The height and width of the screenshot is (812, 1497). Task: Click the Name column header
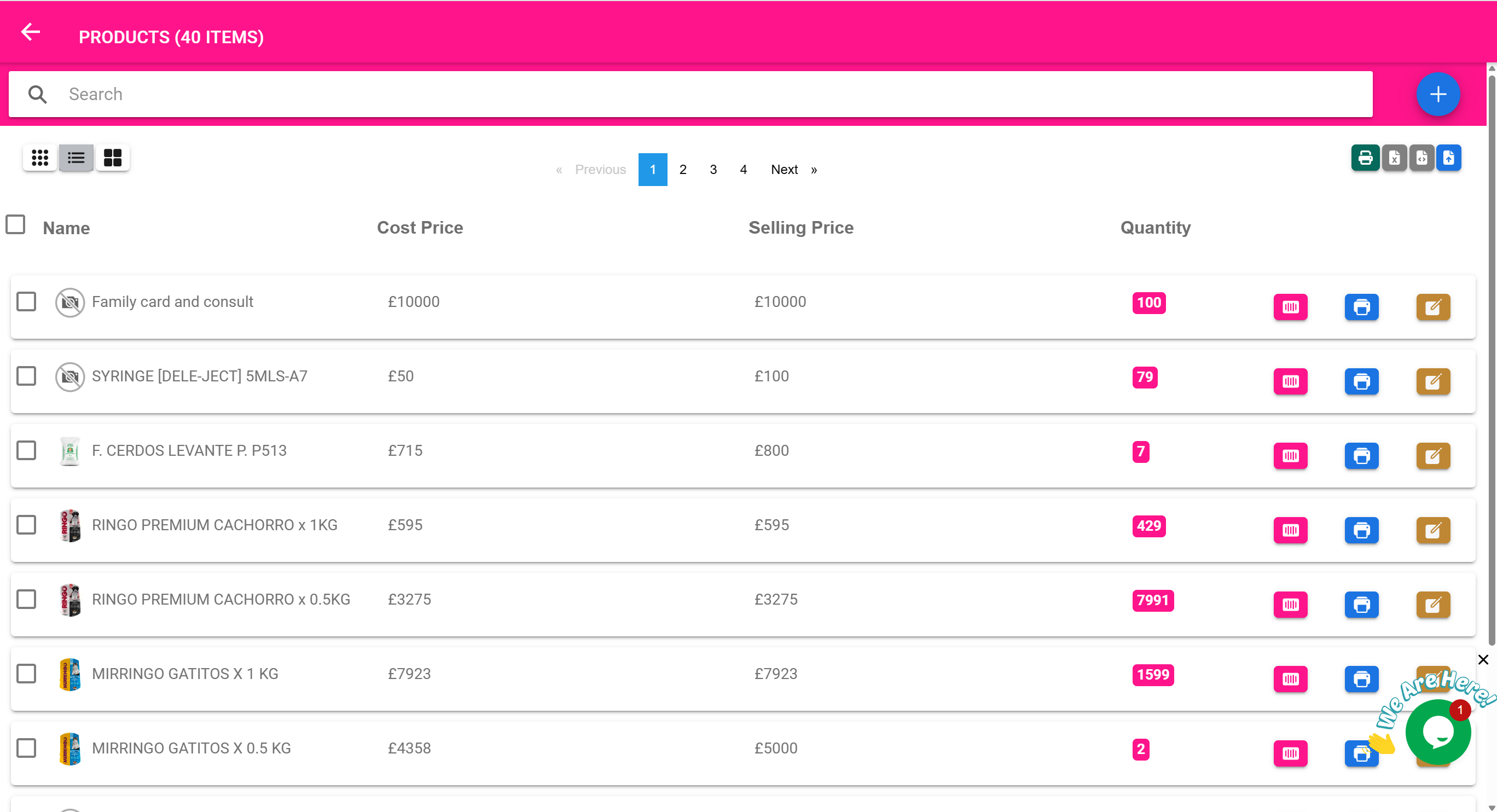pyautogui.click(x=66, y=228)
